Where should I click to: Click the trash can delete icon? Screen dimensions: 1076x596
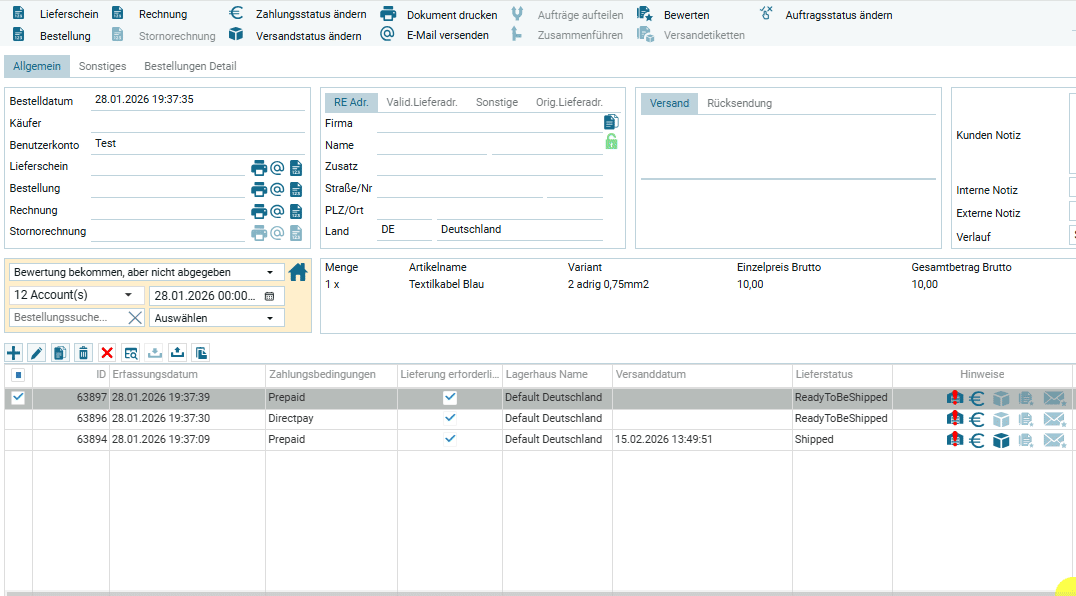(x=84, y=352)
